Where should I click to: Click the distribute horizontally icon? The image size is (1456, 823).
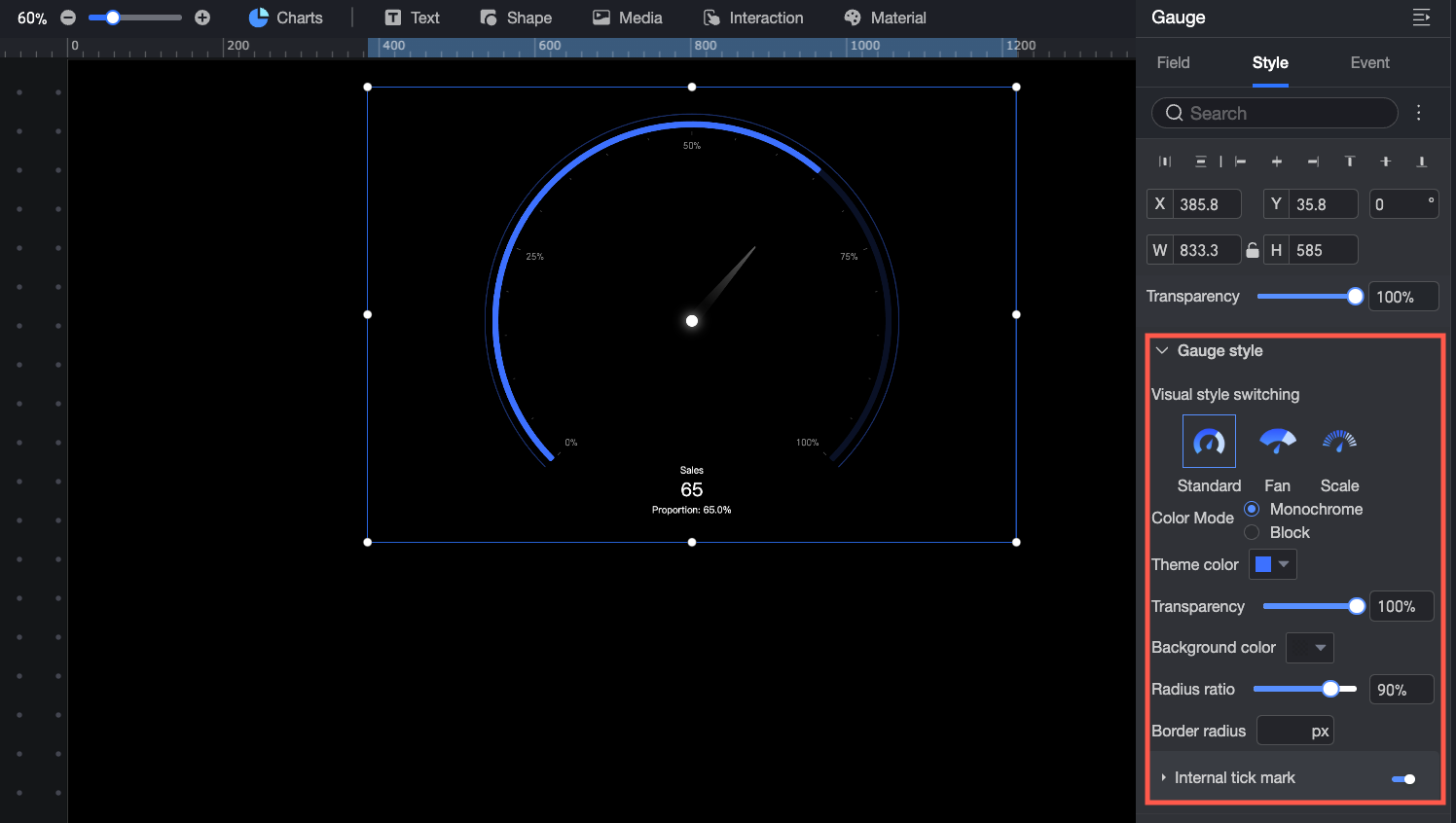click(1165, 161)
